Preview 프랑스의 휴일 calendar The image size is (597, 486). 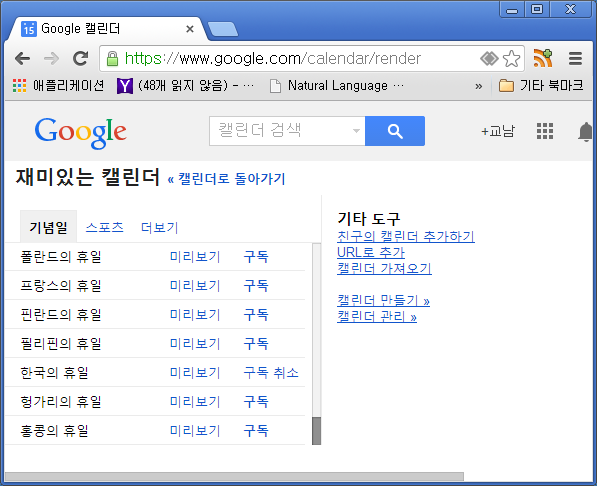click(195, 285)
